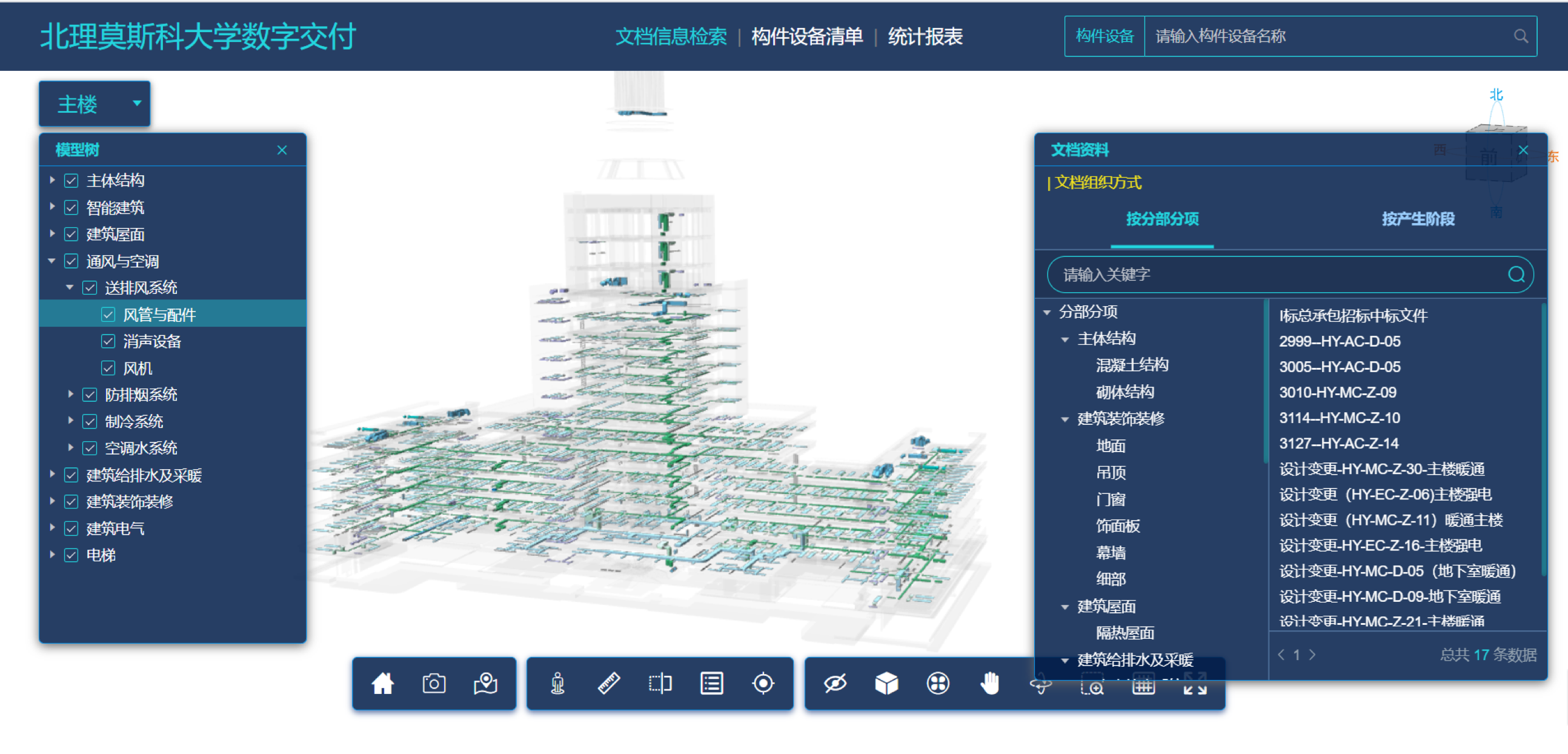Click the 3D cube view icon
Image resolution: width=1568 pixels, height=754 pixels.
886,684
